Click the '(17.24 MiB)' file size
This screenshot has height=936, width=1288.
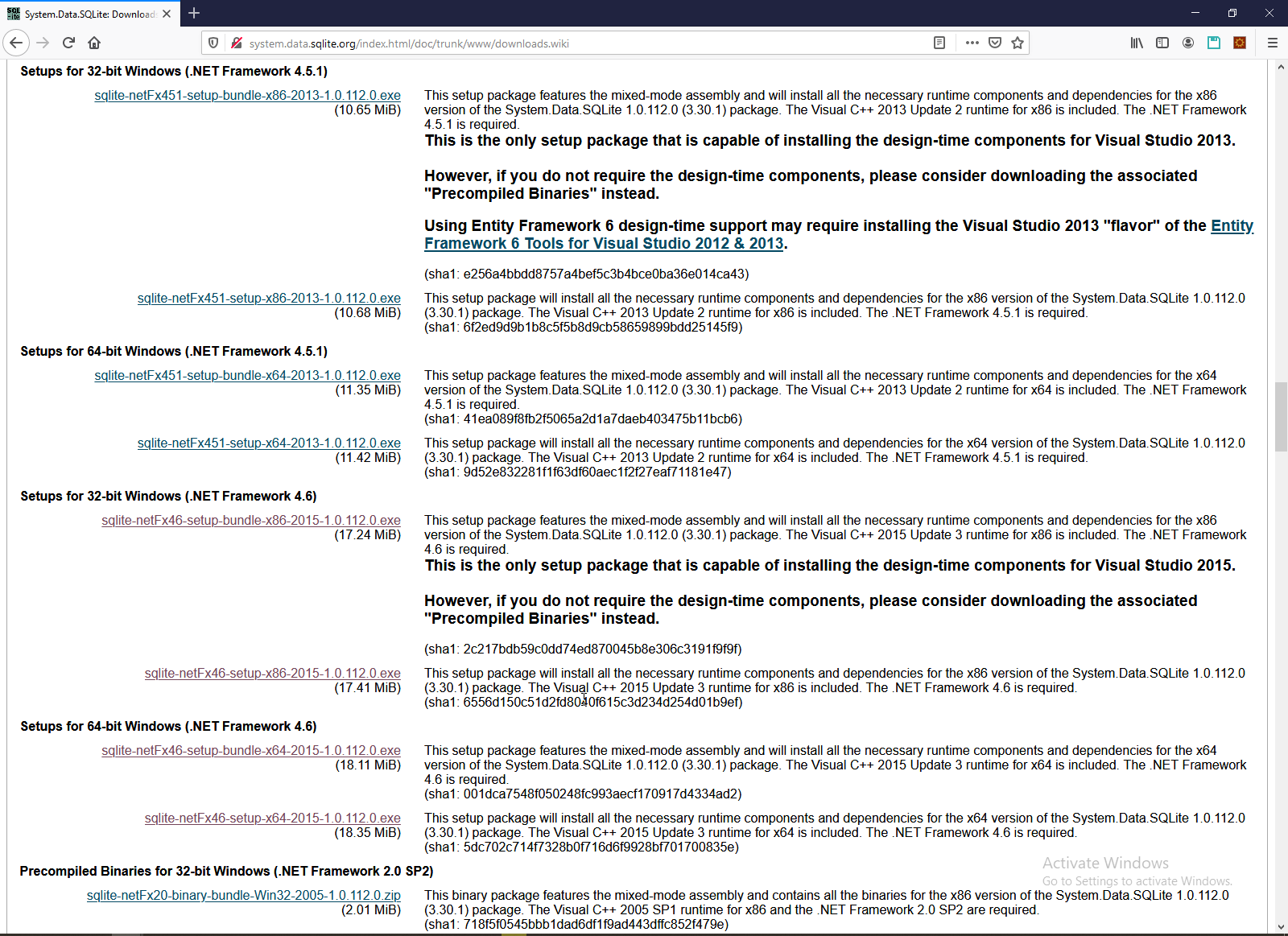[367, 535]
